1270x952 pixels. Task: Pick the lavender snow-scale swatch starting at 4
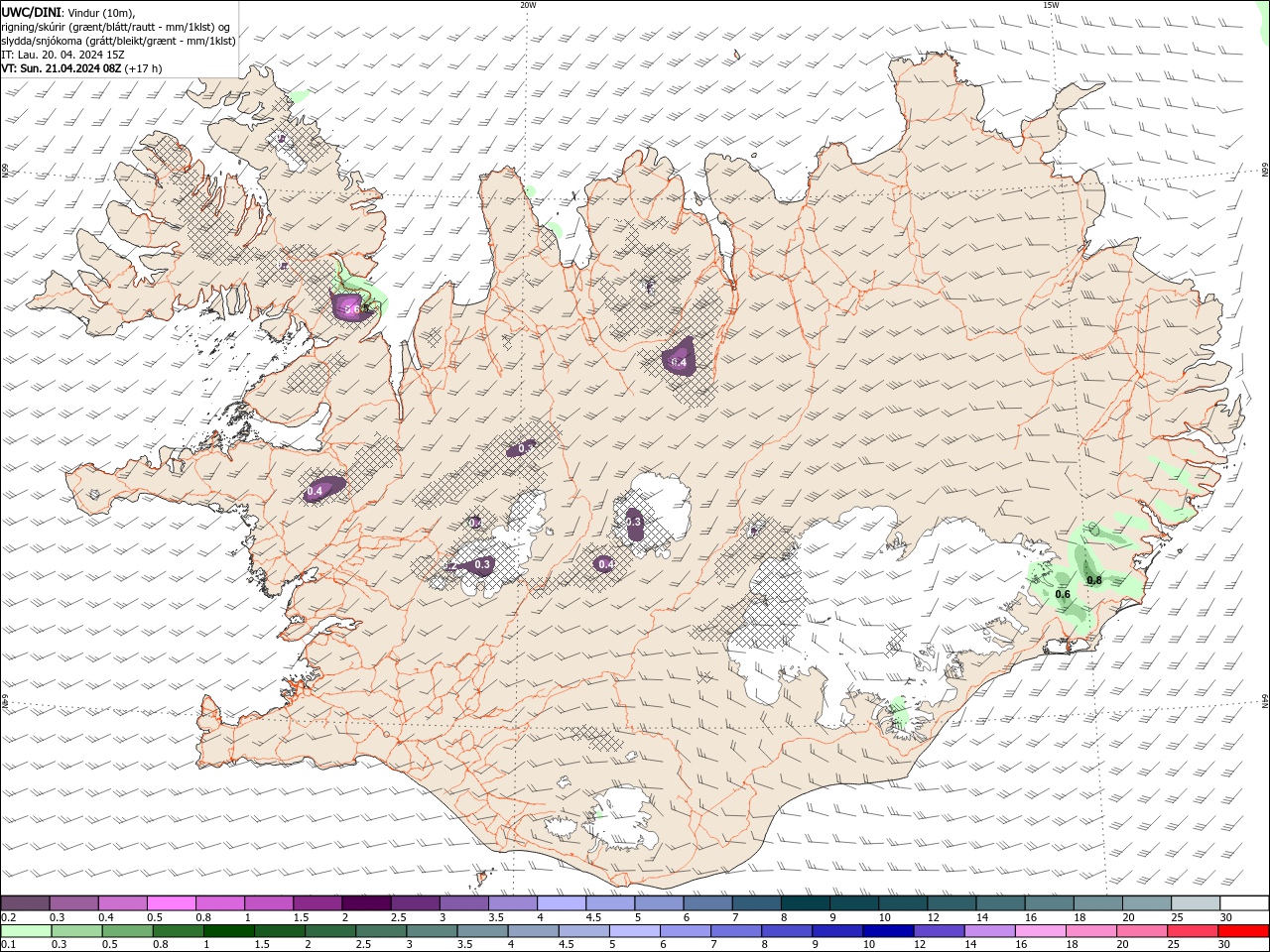click(562, 903)
